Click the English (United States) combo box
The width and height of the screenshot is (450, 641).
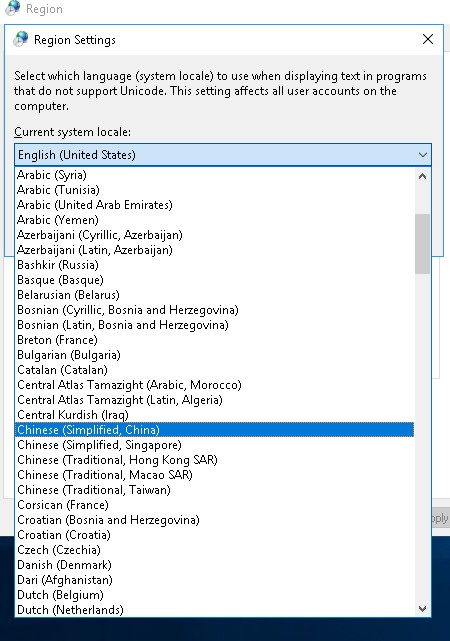(223, 155)
